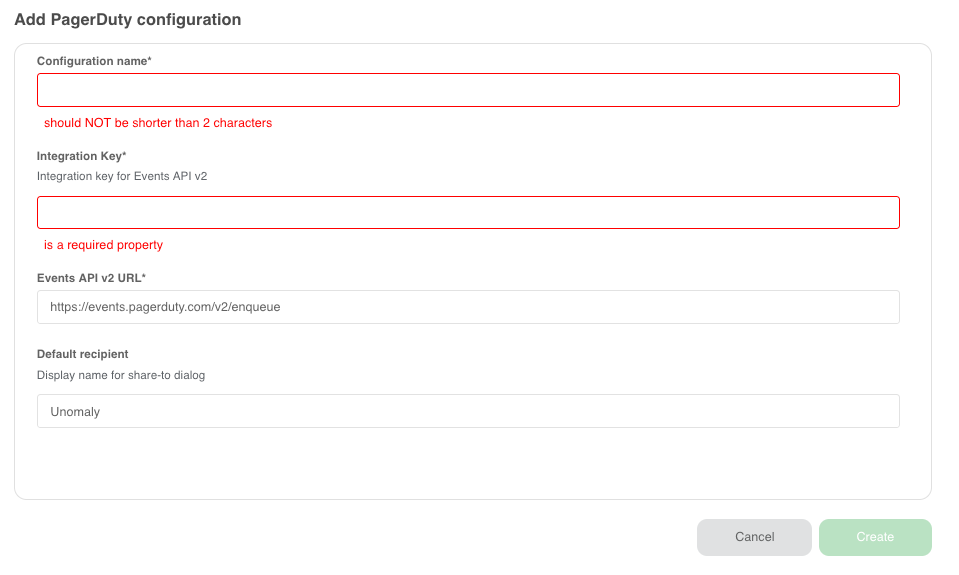Focus the Integration Key input field
959x575 pixels.
point(468,212)
